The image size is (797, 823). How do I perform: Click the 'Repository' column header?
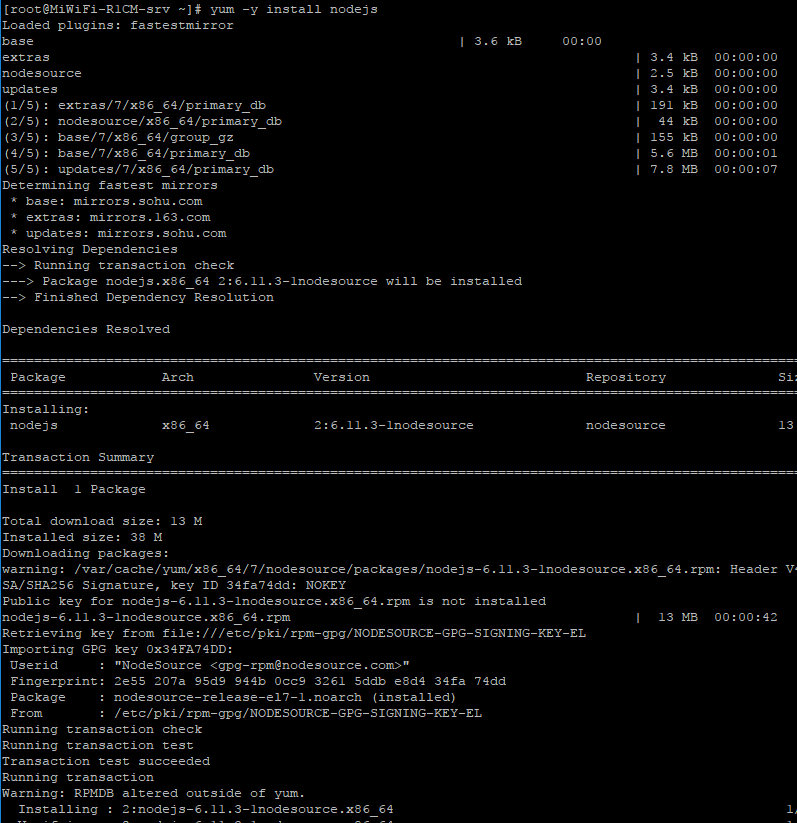pyautogui.click(x=626, y=377)
